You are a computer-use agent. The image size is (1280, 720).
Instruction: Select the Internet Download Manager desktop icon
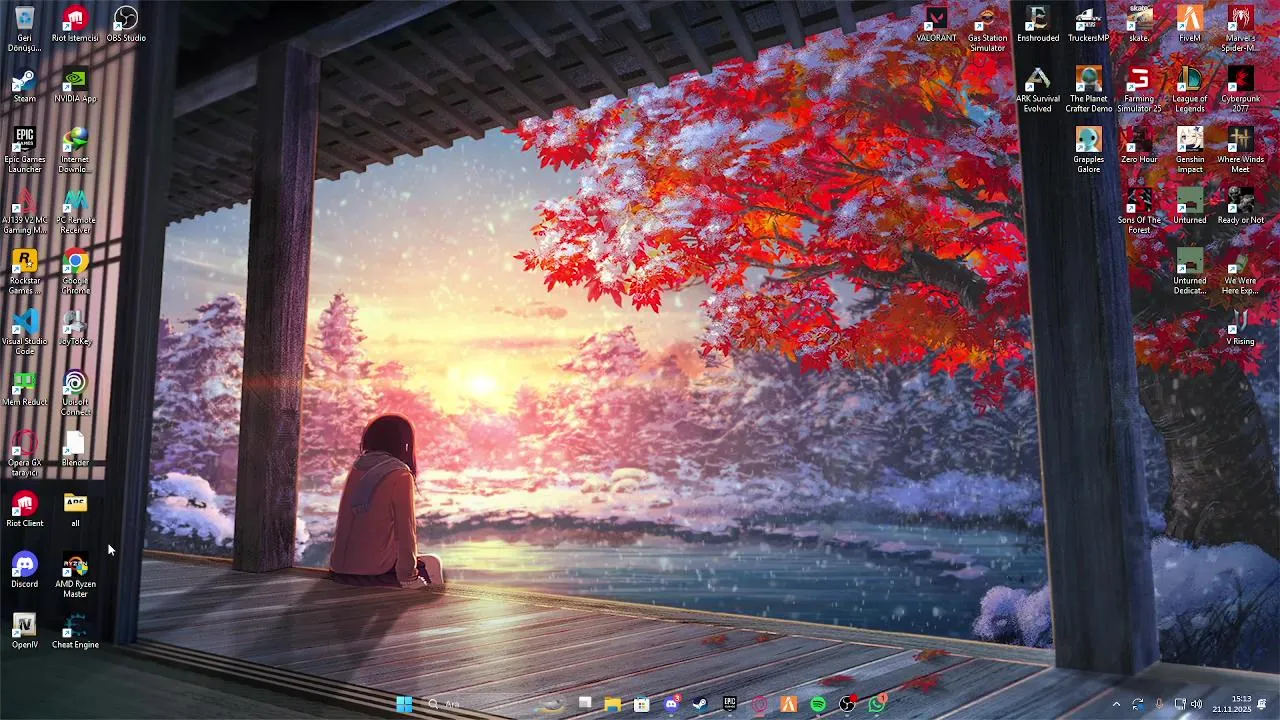(x=75, y=150)
